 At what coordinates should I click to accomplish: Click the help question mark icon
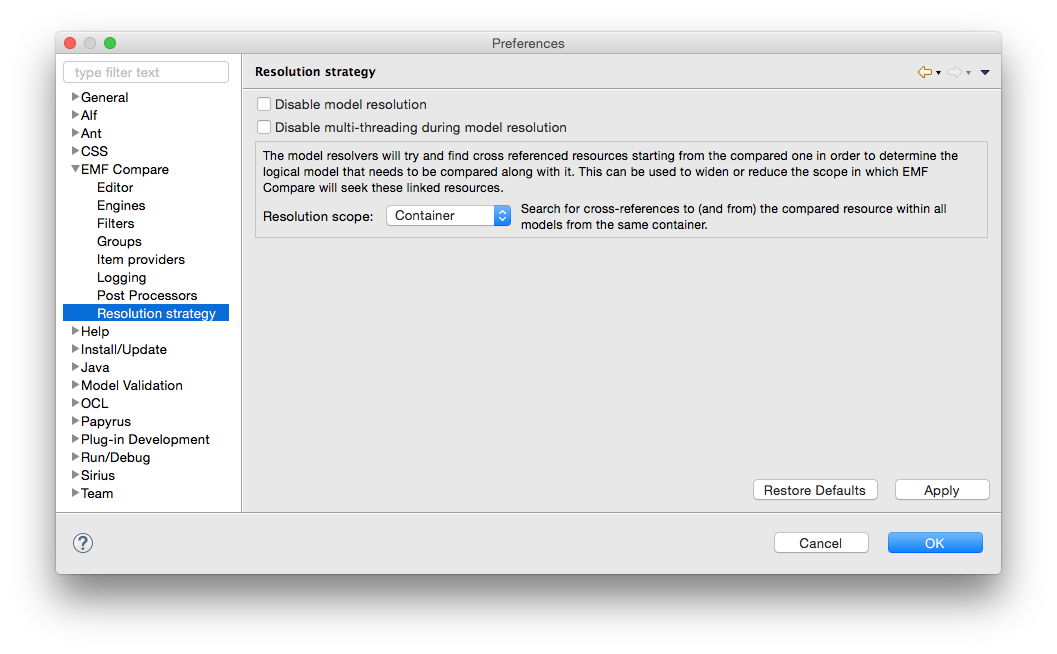[83, 543]
